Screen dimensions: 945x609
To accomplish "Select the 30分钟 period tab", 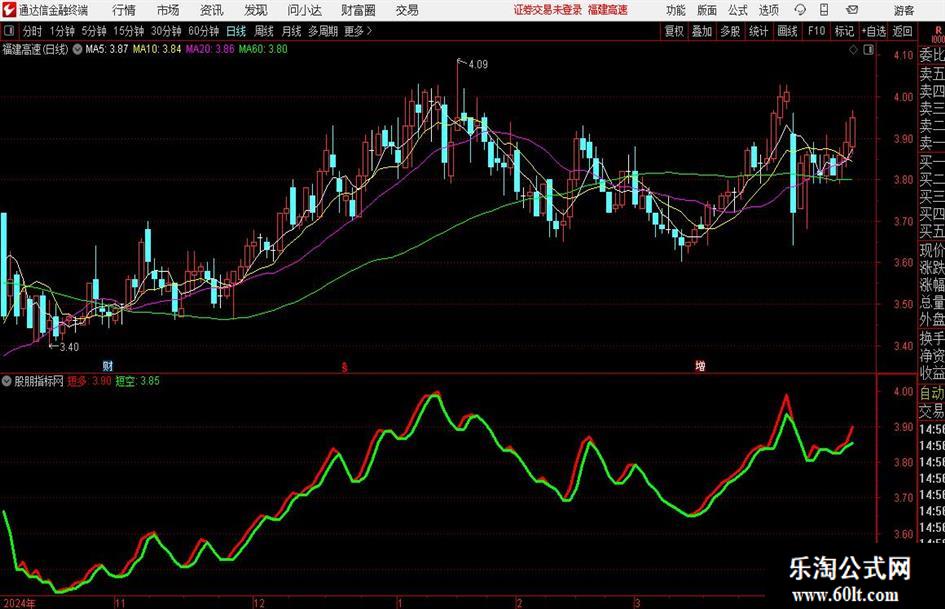I will tap(166, 31).
